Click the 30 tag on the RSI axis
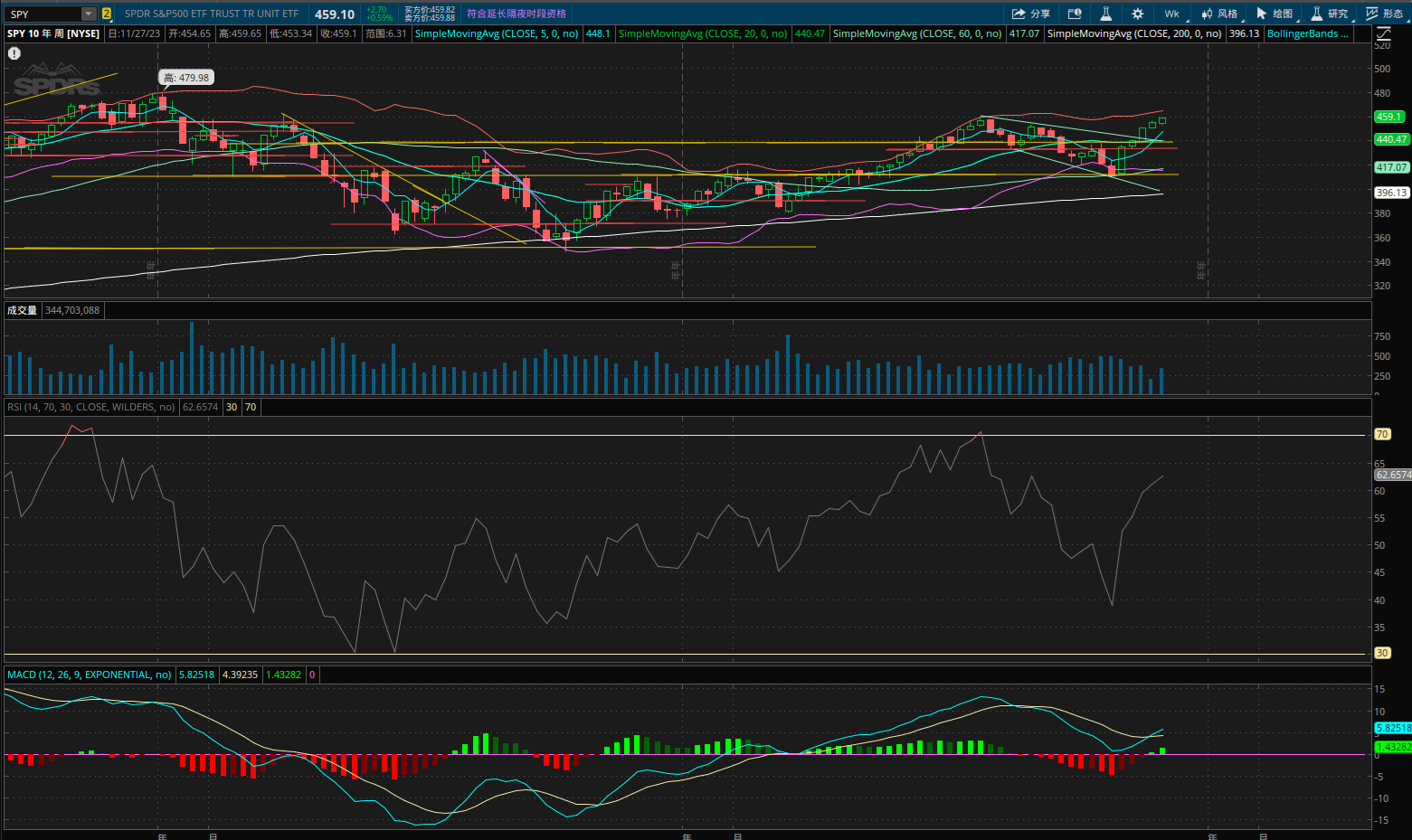This screenshot has width=1412, height=840. point(1382,653)
